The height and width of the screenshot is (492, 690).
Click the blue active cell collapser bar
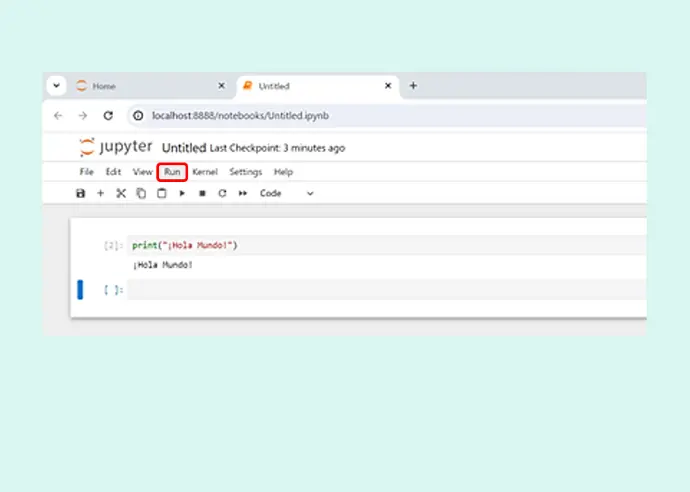80,290
